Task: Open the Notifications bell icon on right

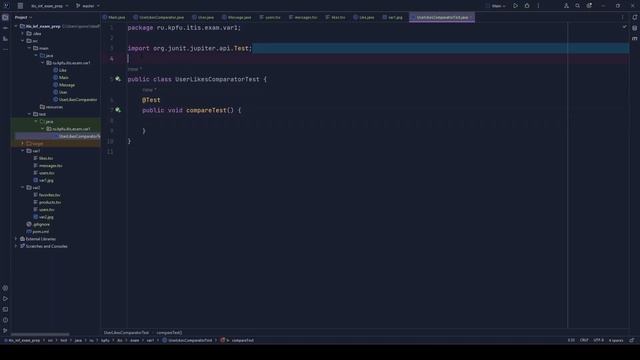Action: click(x=635, y=17)
